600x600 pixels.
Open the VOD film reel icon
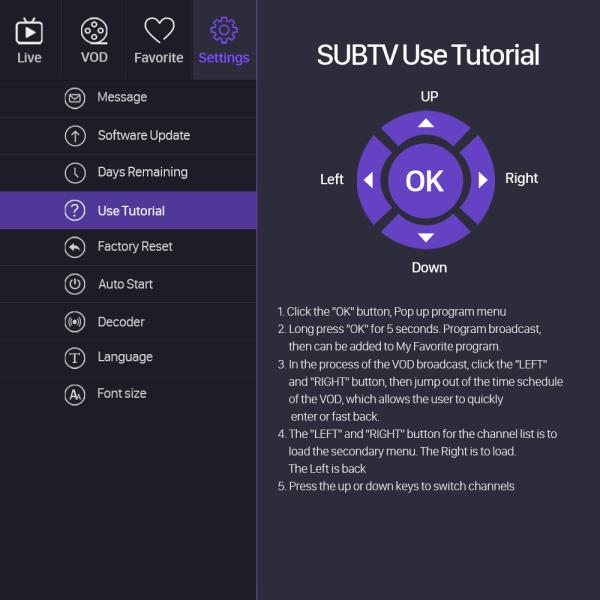[94, 31]
